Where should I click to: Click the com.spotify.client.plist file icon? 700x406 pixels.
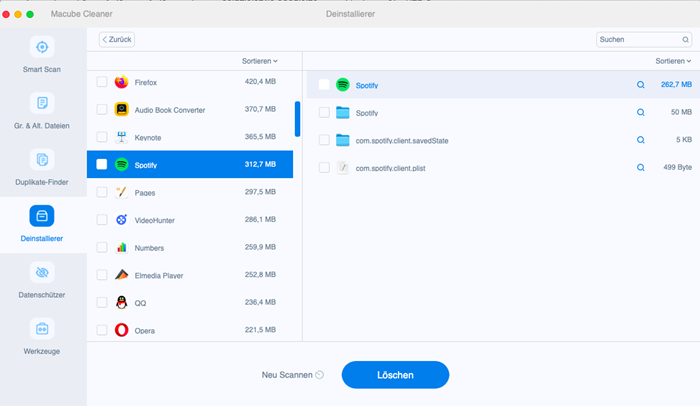point(342,168)
